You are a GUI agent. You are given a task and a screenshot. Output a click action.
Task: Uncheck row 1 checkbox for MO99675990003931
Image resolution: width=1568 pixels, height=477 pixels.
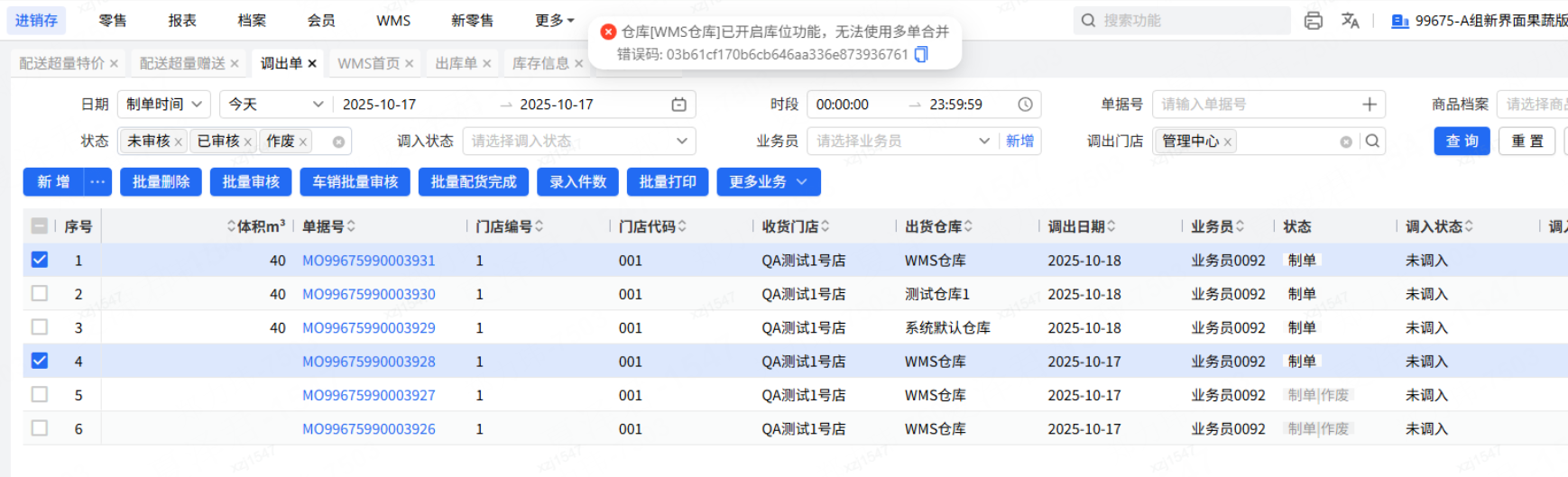40,260
